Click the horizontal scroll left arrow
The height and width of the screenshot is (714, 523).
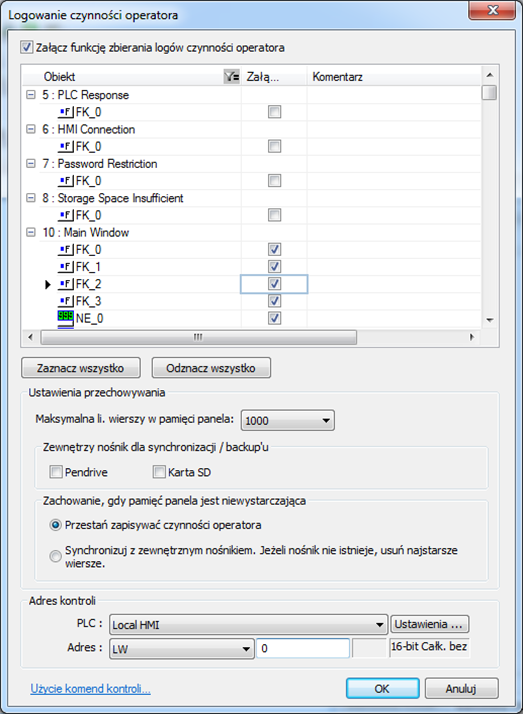[x=30, y=337]
